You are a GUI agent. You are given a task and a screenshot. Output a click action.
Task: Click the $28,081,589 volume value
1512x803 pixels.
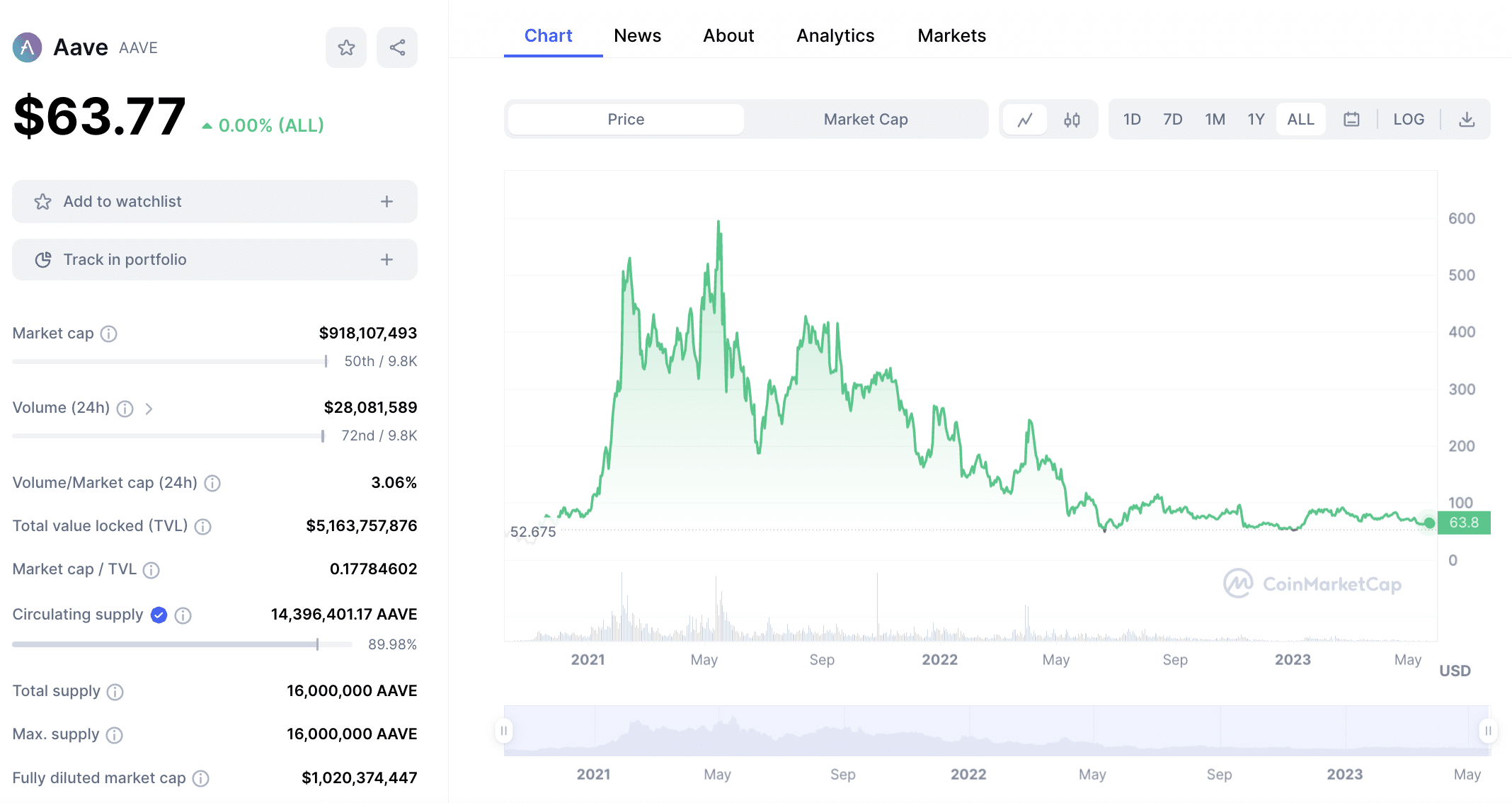coord(370,408)
